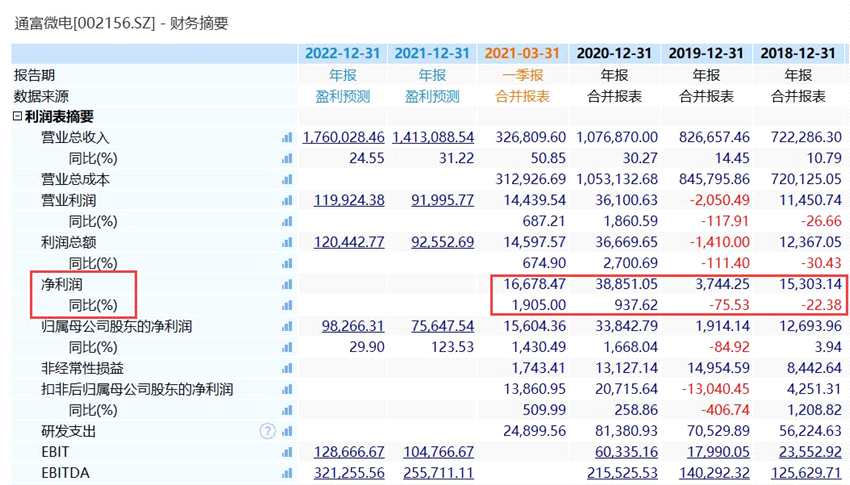Select the 报告期 row label
The image size is (850, 485).
click(x=34, y=75)
